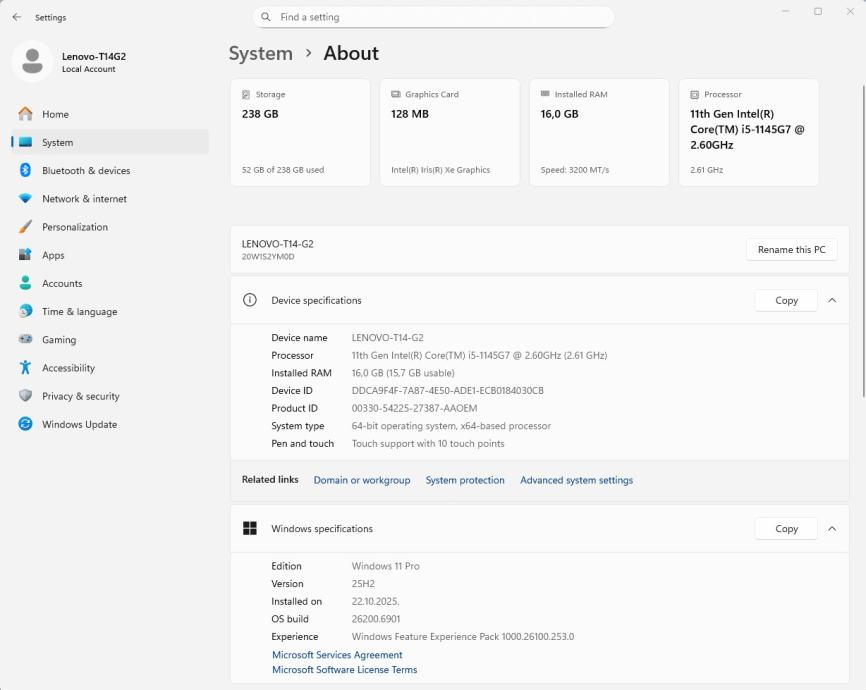Open the Accessibility icon in sidebar

25,368
